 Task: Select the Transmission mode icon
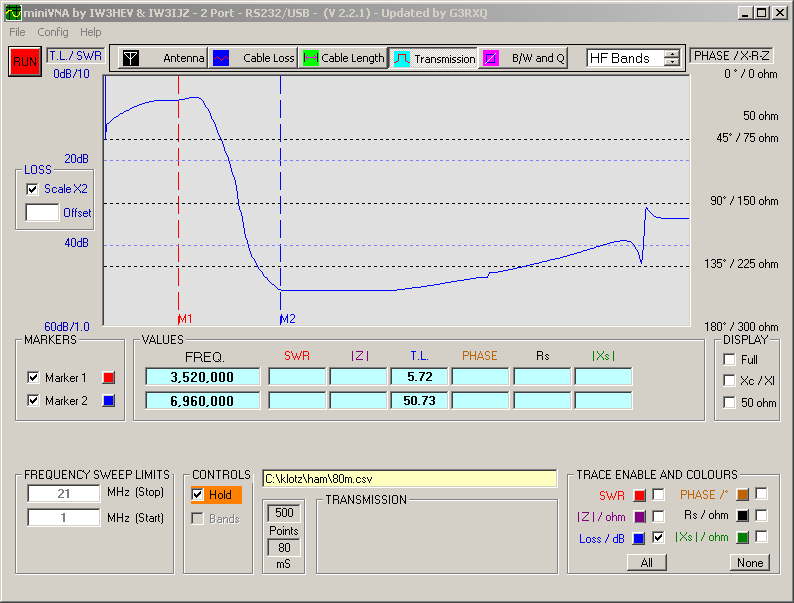point(402,59)
